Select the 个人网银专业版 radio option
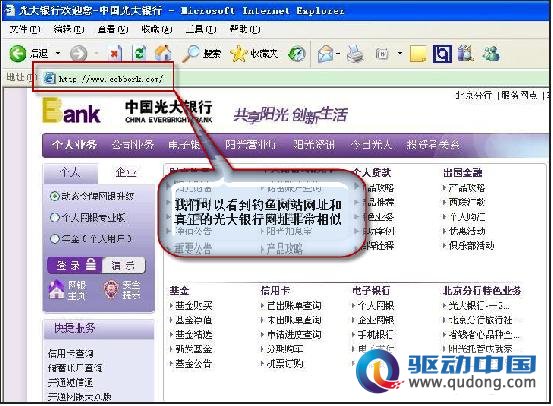553x406 pixels. 54,217
